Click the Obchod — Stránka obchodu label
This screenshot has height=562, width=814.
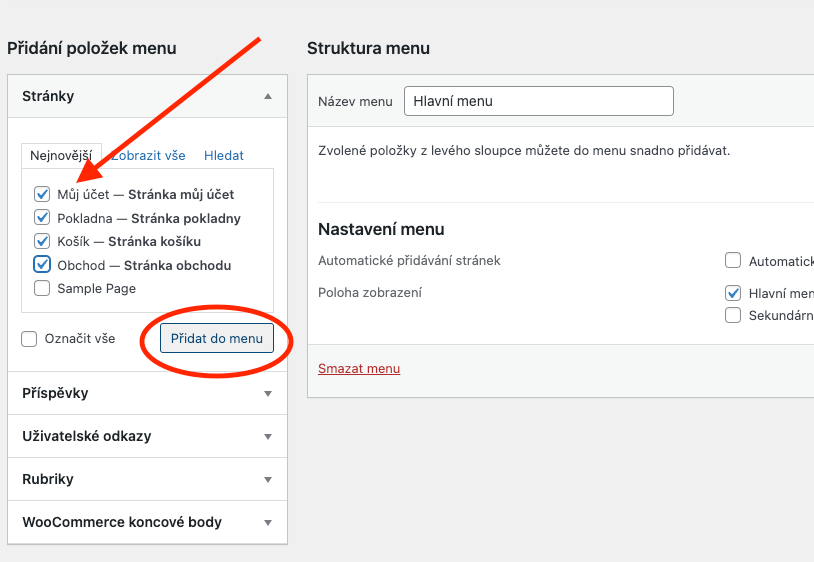click(x=144, y=265)
